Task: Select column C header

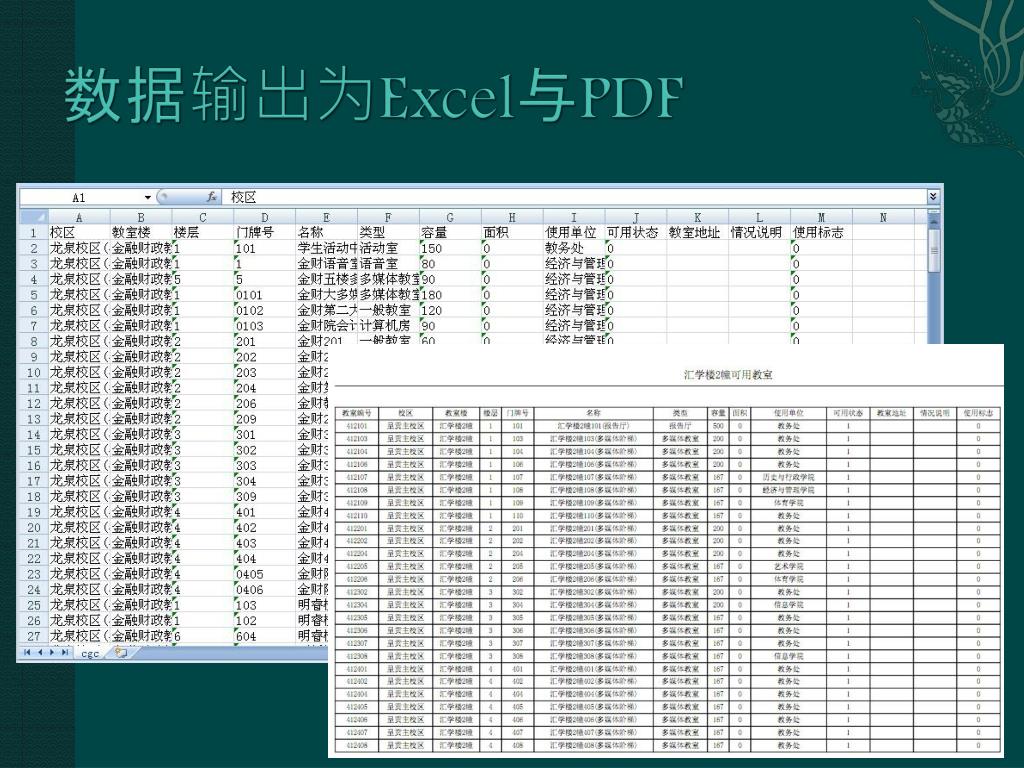Action: (202, 217)
